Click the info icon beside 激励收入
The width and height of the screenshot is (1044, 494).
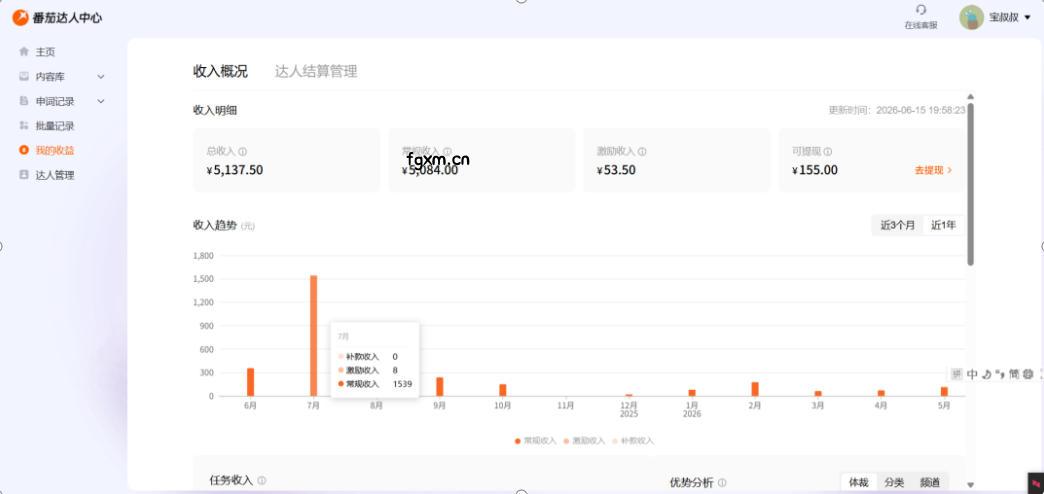point(642,152)
